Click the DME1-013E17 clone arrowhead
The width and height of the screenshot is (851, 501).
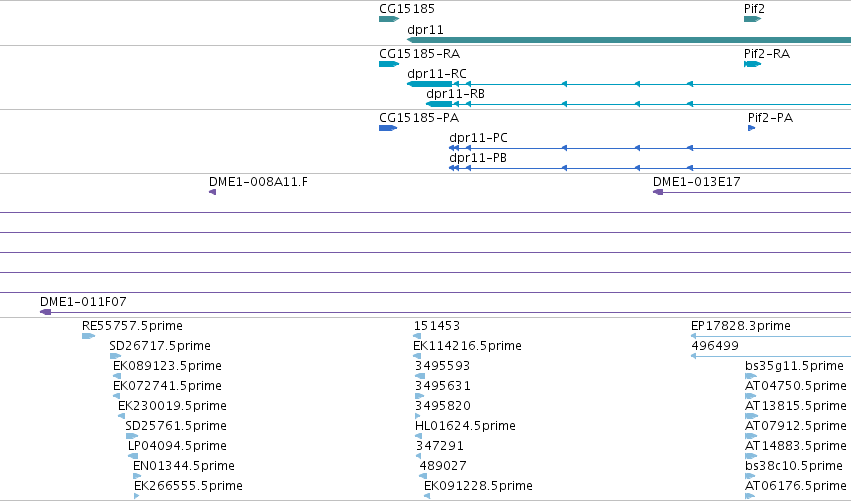[x=658, y=192]
